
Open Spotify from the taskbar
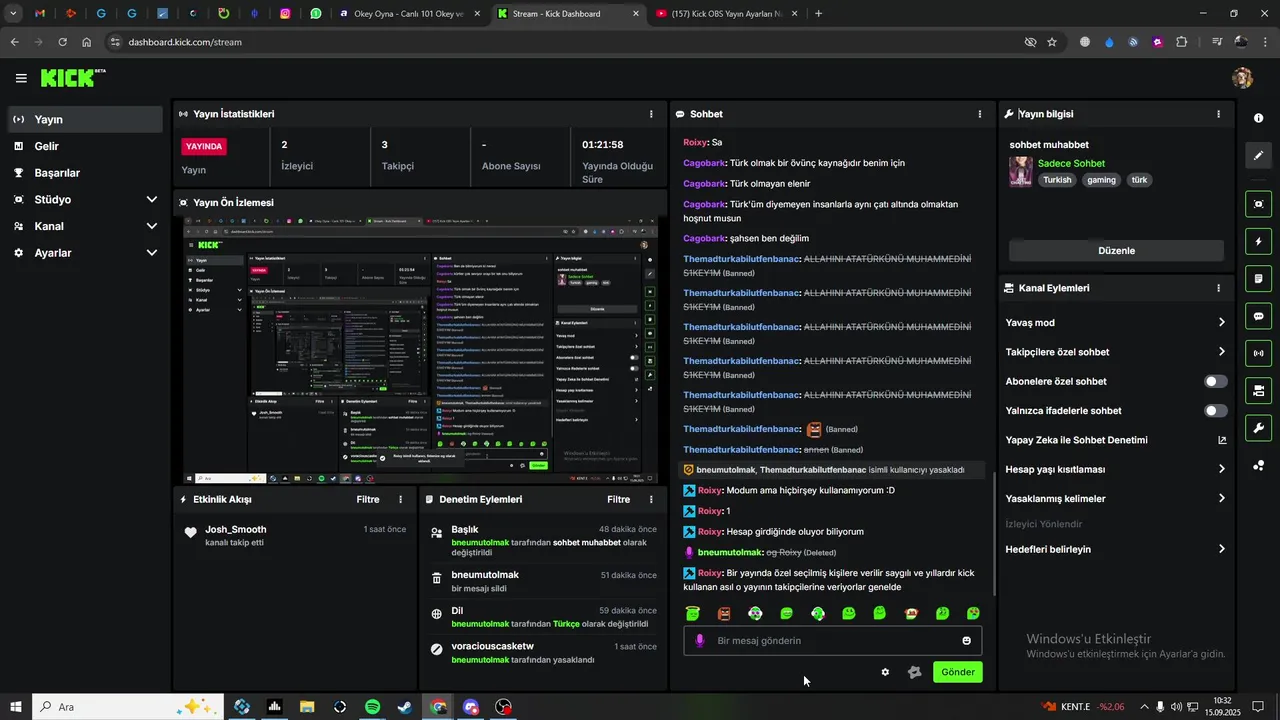tap(372, 707)
